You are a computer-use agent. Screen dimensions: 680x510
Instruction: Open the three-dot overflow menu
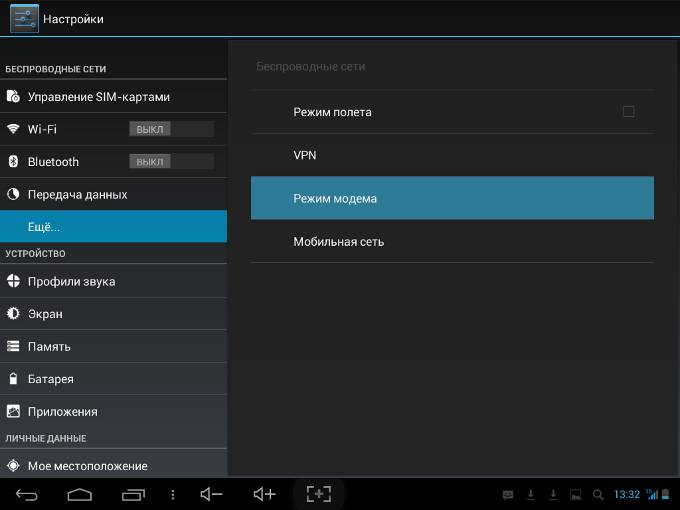173,494
